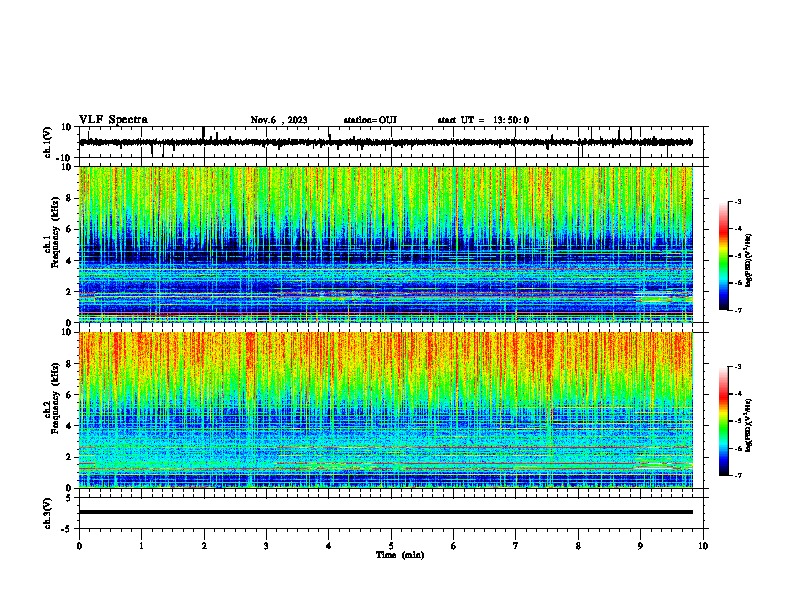Click the thick black ch.3 voltage line
Viewport: 792px width, 612px height.
[x=386, y=512]
